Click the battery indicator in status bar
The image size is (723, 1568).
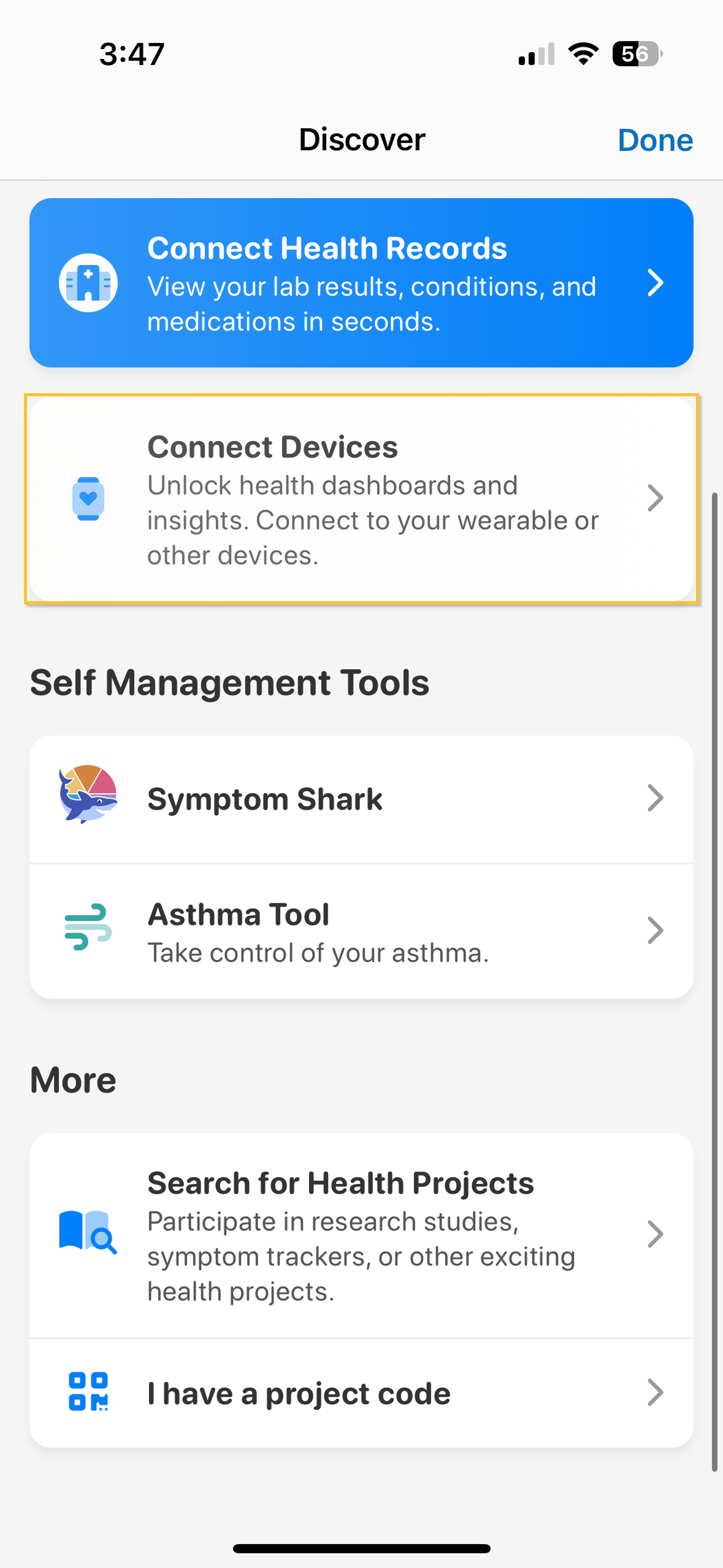click(x=635, y=54)
